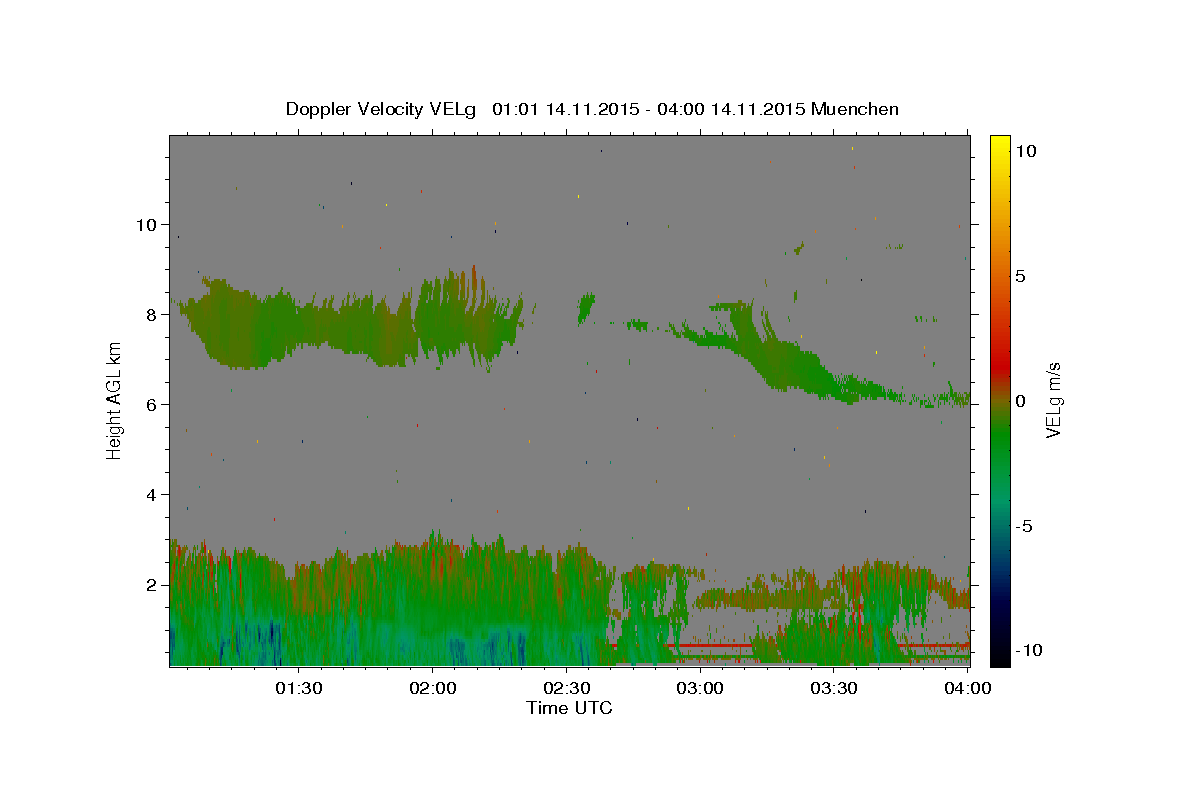
Task: Click the height tick label 4
Action: (152, 495)
